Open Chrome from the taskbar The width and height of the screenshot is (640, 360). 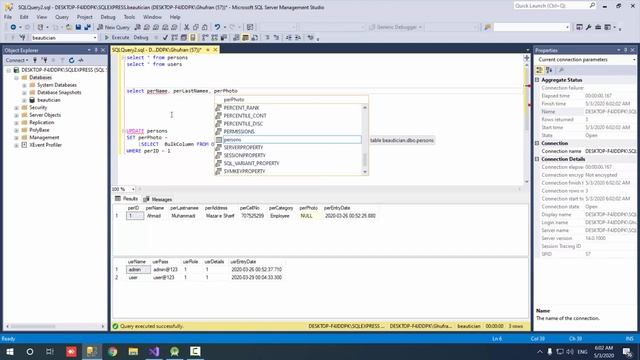(113, 351)
